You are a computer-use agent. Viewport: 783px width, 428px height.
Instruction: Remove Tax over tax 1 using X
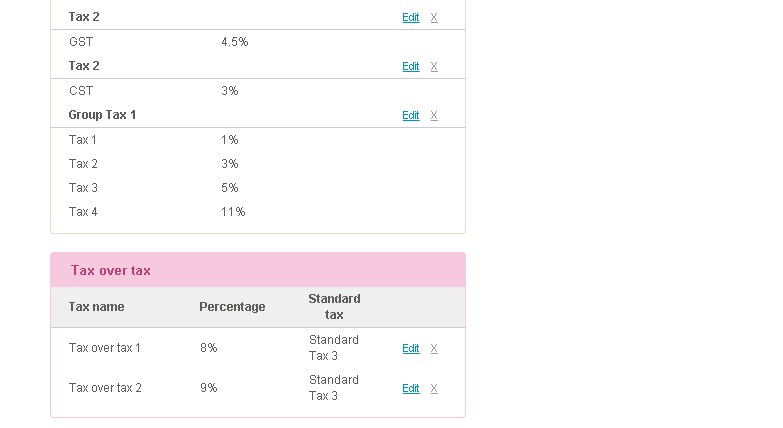point(434,349)
